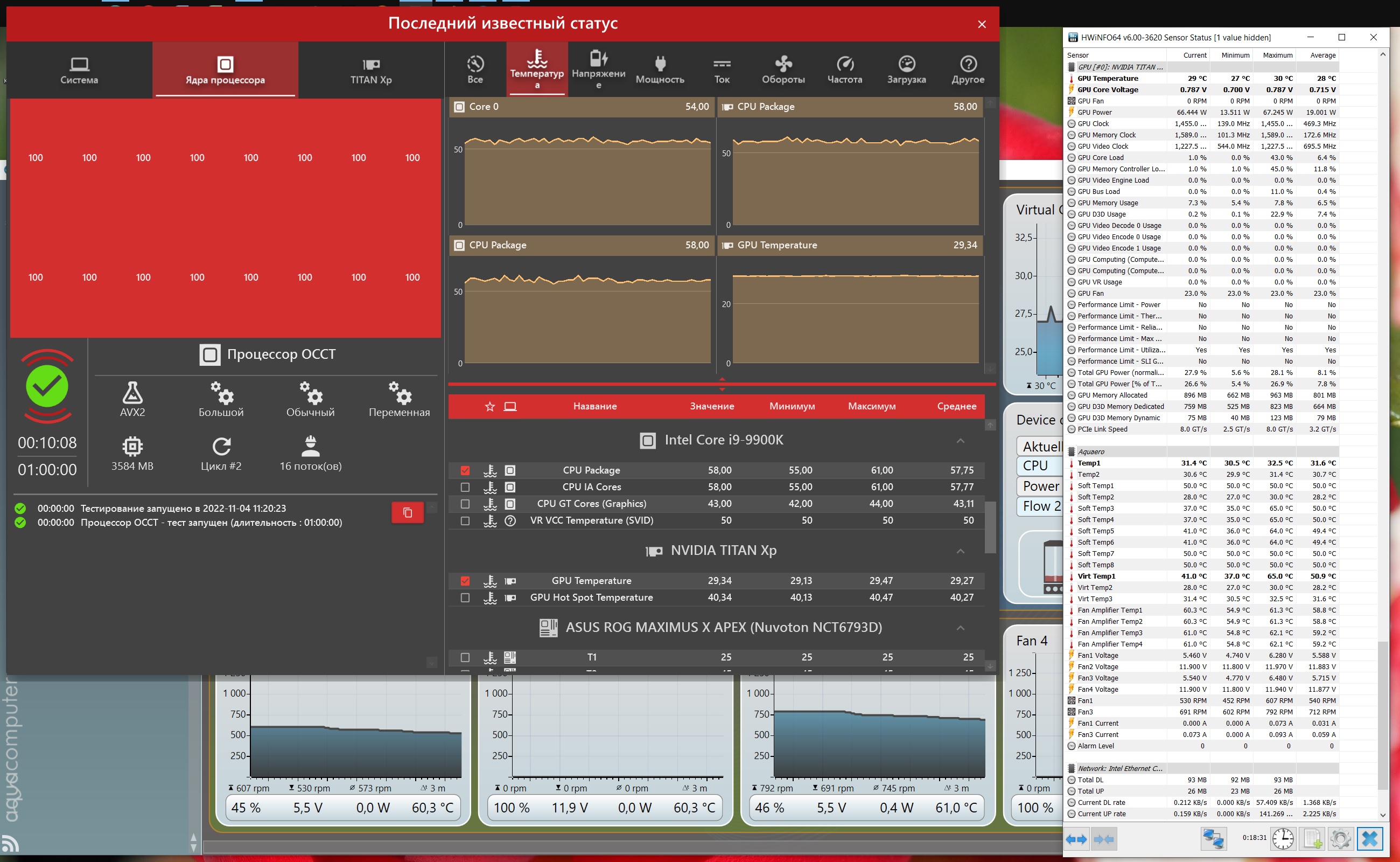Collapse the NVIDIA TITAN Xp section
The height and width of the screenshot is (862, 1400).
[x=960, y=551]
